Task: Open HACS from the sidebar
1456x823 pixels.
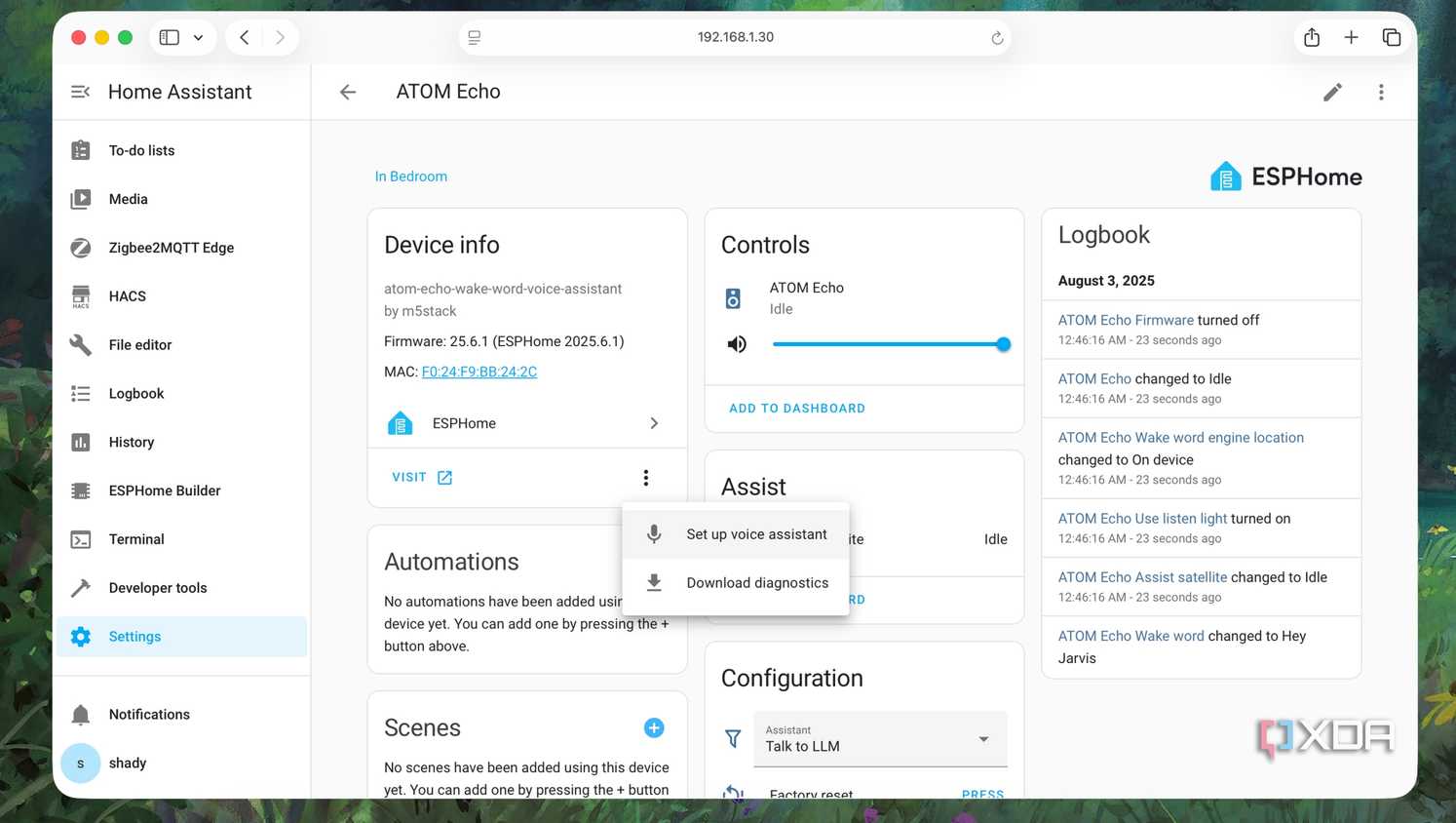Action: 181,296
